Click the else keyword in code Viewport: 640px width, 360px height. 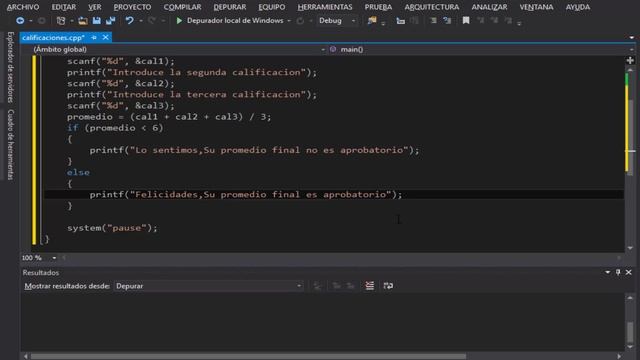78,172
